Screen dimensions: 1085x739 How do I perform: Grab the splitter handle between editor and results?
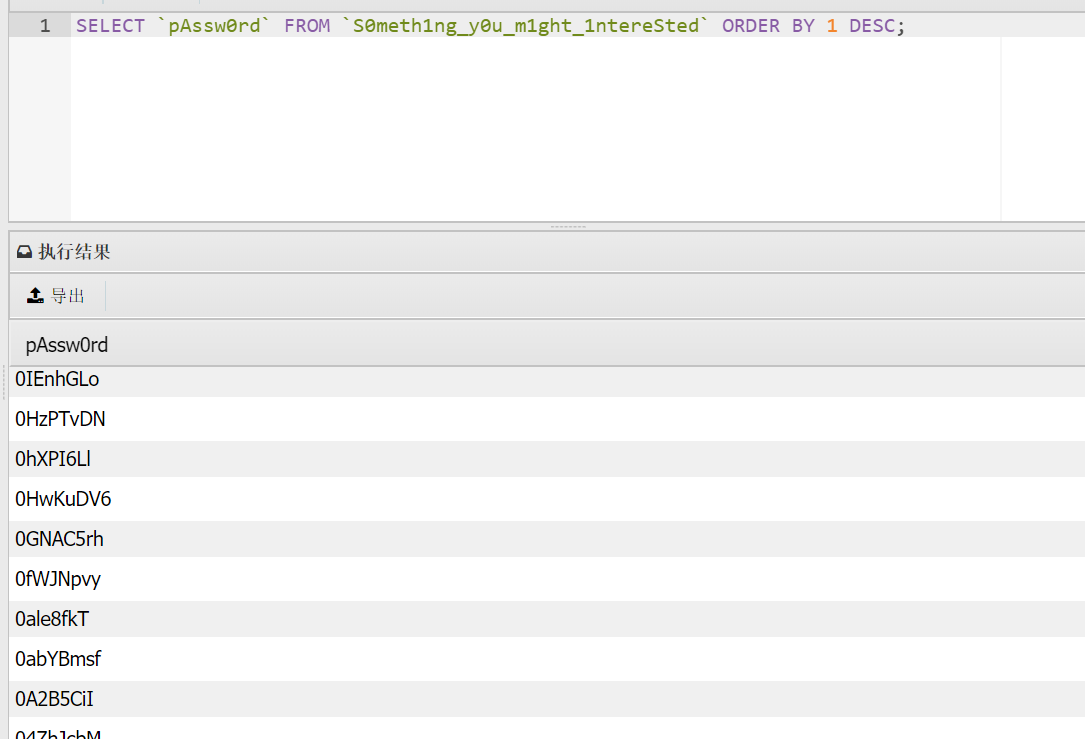click(568, 226)
